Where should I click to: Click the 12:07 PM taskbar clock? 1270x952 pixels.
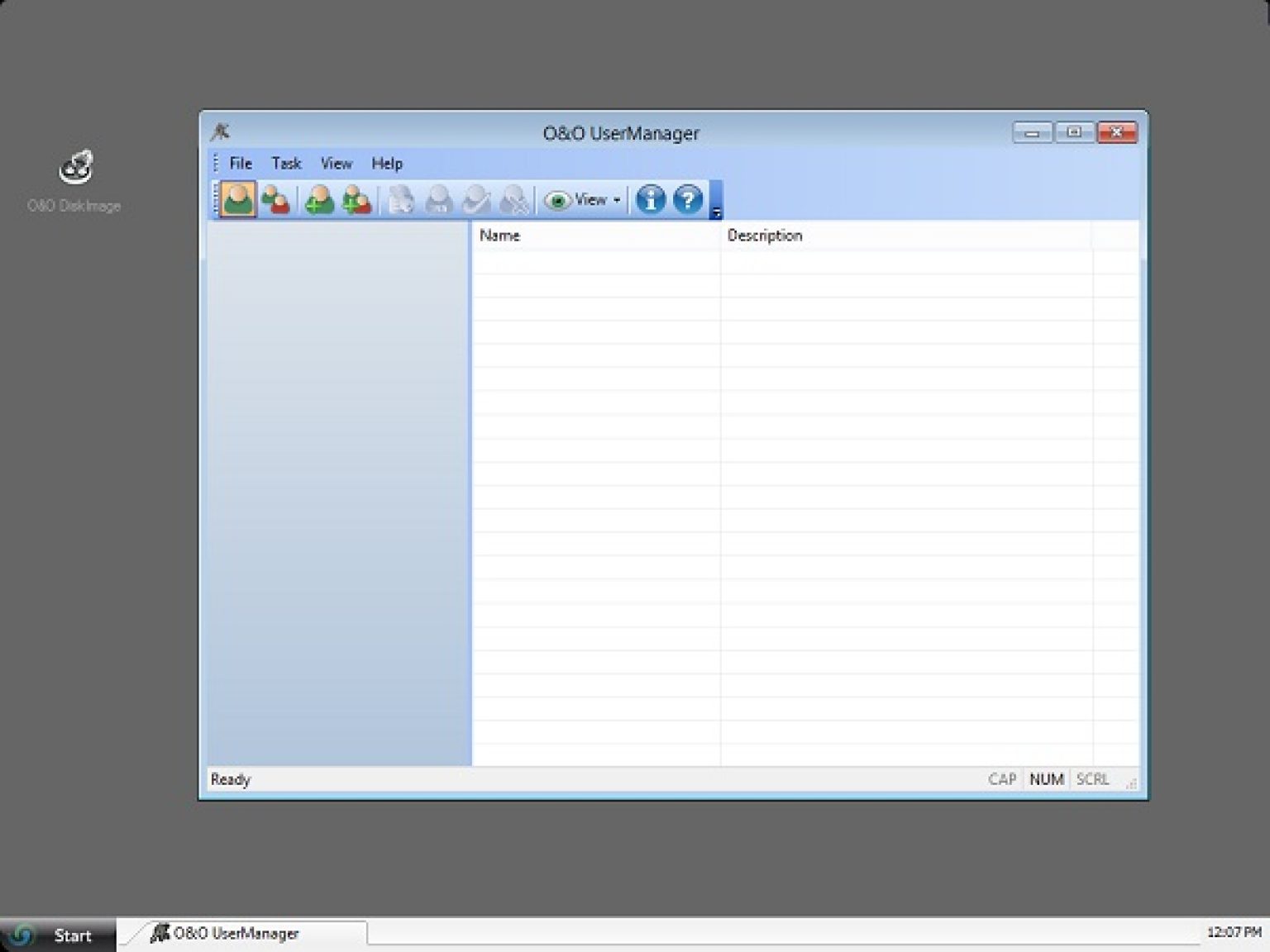pyautogui.click(x=1234, y=932)
